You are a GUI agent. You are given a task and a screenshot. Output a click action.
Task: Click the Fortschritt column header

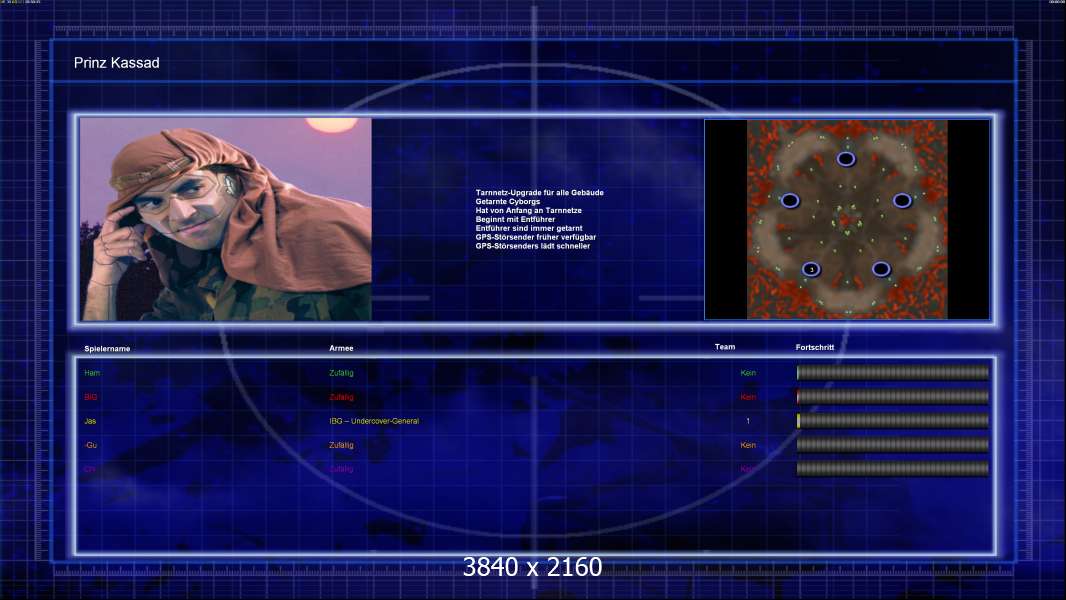point(814,347)
